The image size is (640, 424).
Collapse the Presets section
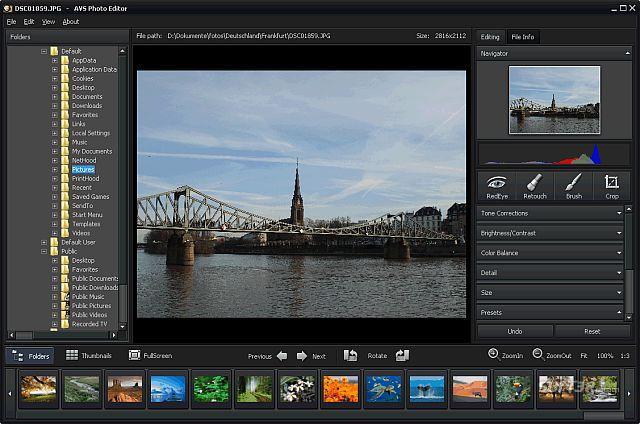[x=550, y=313]
